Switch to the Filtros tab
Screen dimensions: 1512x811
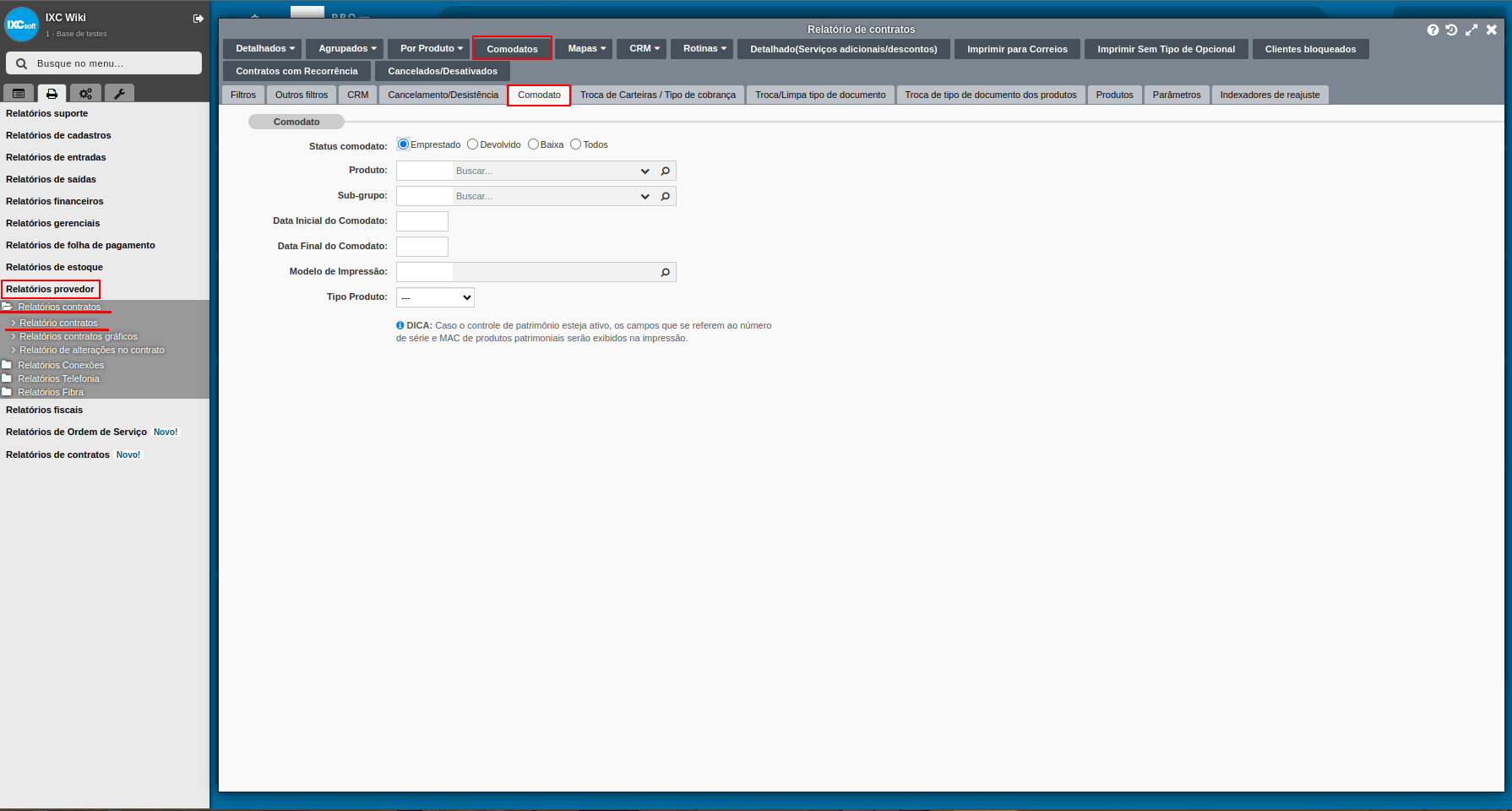243,95
